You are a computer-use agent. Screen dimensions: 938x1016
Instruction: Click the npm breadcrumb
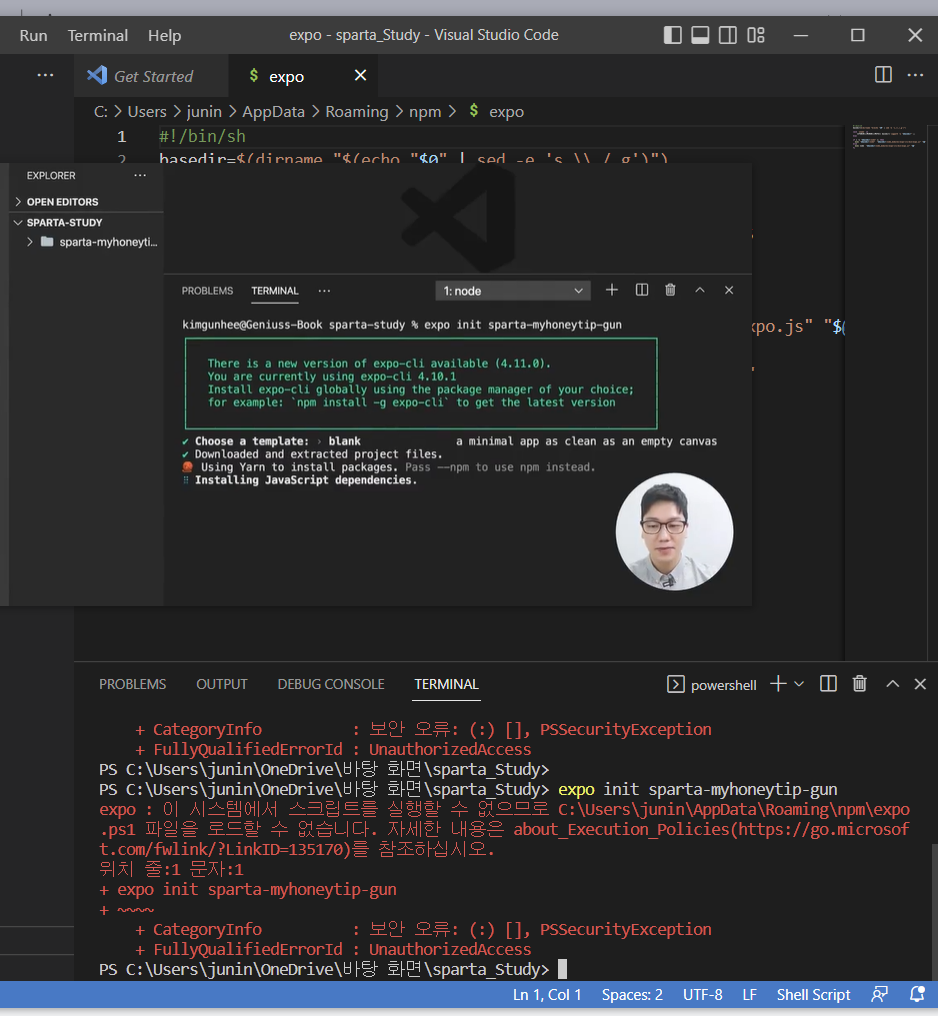[x=425, y=111]
